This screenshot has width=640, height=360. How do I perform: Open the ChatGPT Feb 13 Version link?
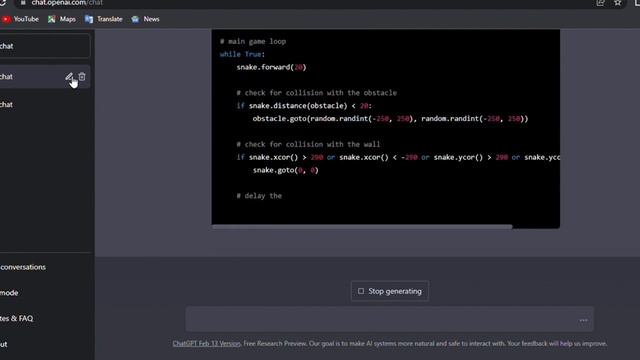point(207,344)
